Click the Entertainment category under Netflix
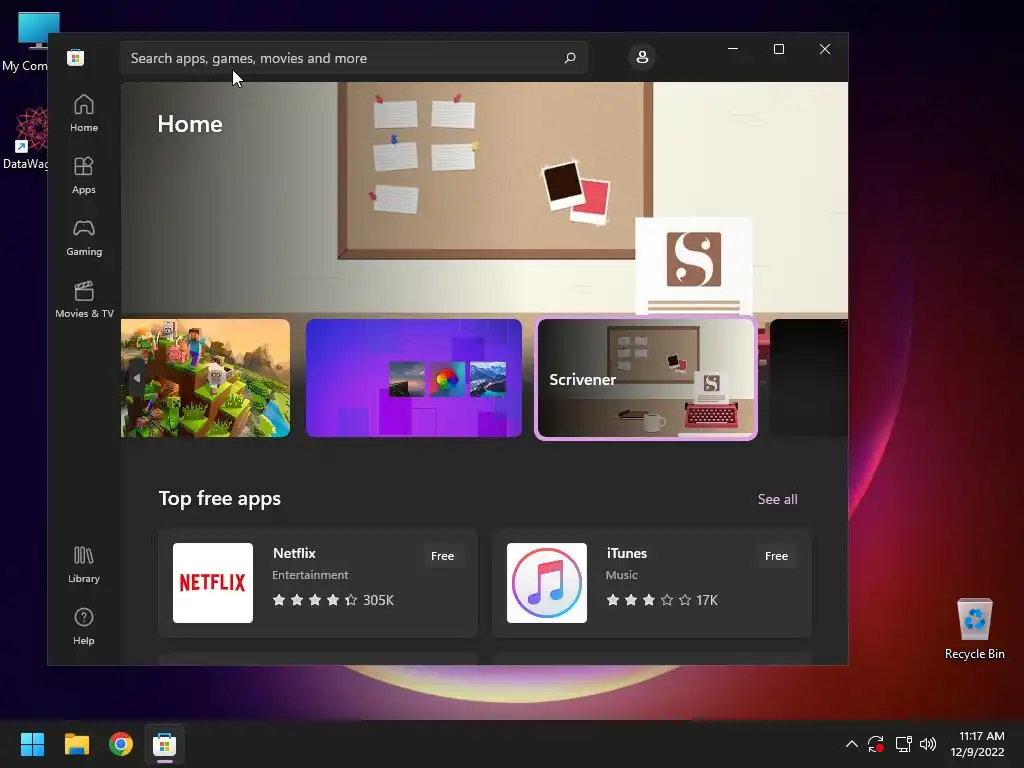The height and width of the screenshot is (768, 1024). pyautogui.click(x=310, y=575)
